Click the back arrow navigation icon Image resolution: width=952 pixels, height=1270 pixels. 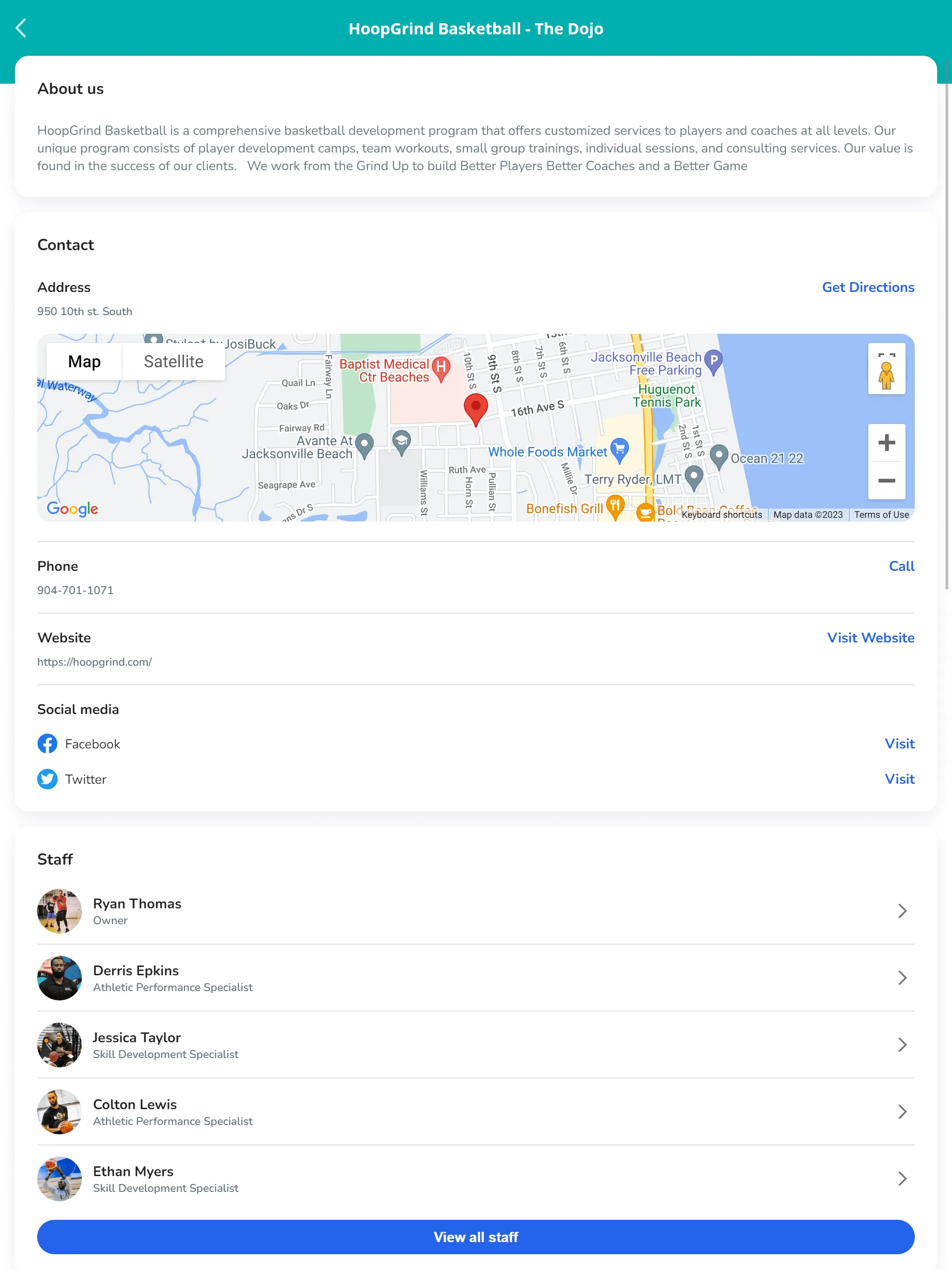pyautogui.click(x=22, y=27)
